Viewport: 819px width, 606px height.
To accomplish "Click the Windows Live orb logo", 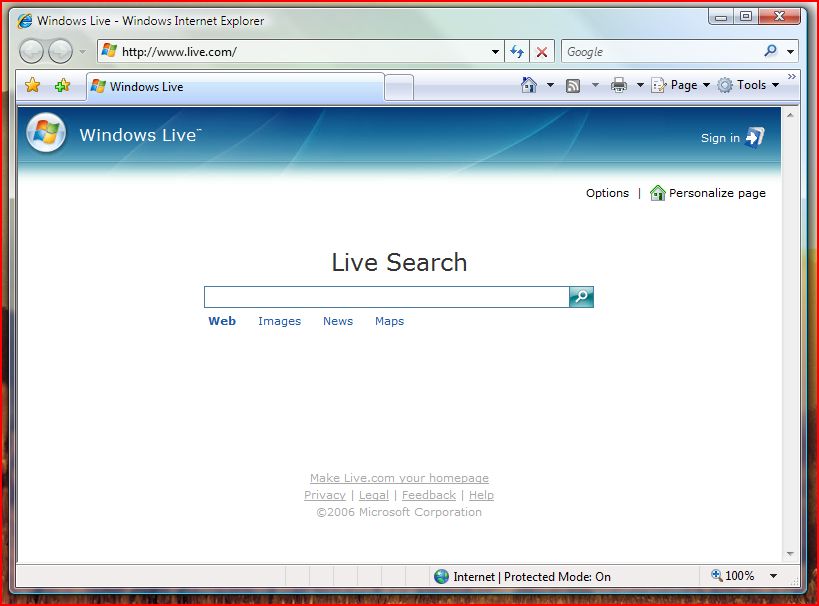I will click(46, 133).
